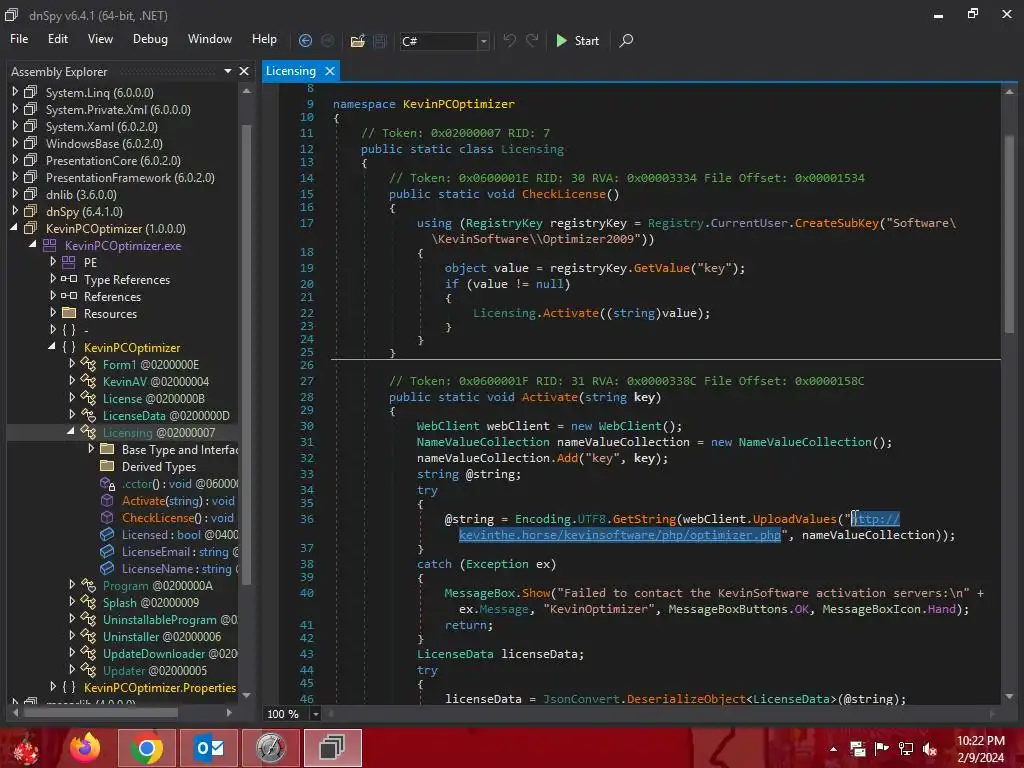Close the Assembly Explorer panel

click(x=244, y=71)
